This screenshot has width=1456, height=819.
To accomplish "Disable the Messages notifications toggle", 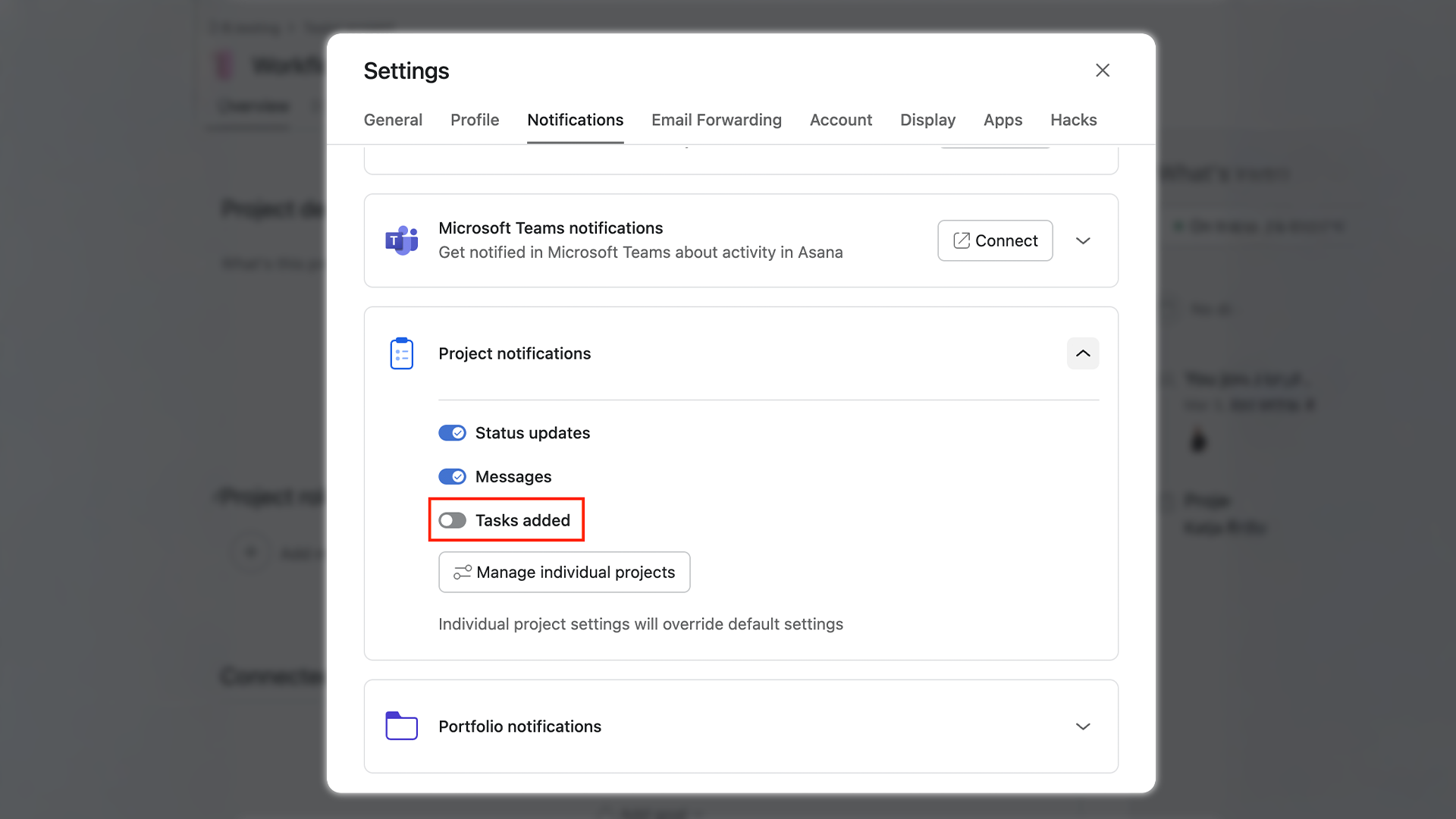I will 453,477.
